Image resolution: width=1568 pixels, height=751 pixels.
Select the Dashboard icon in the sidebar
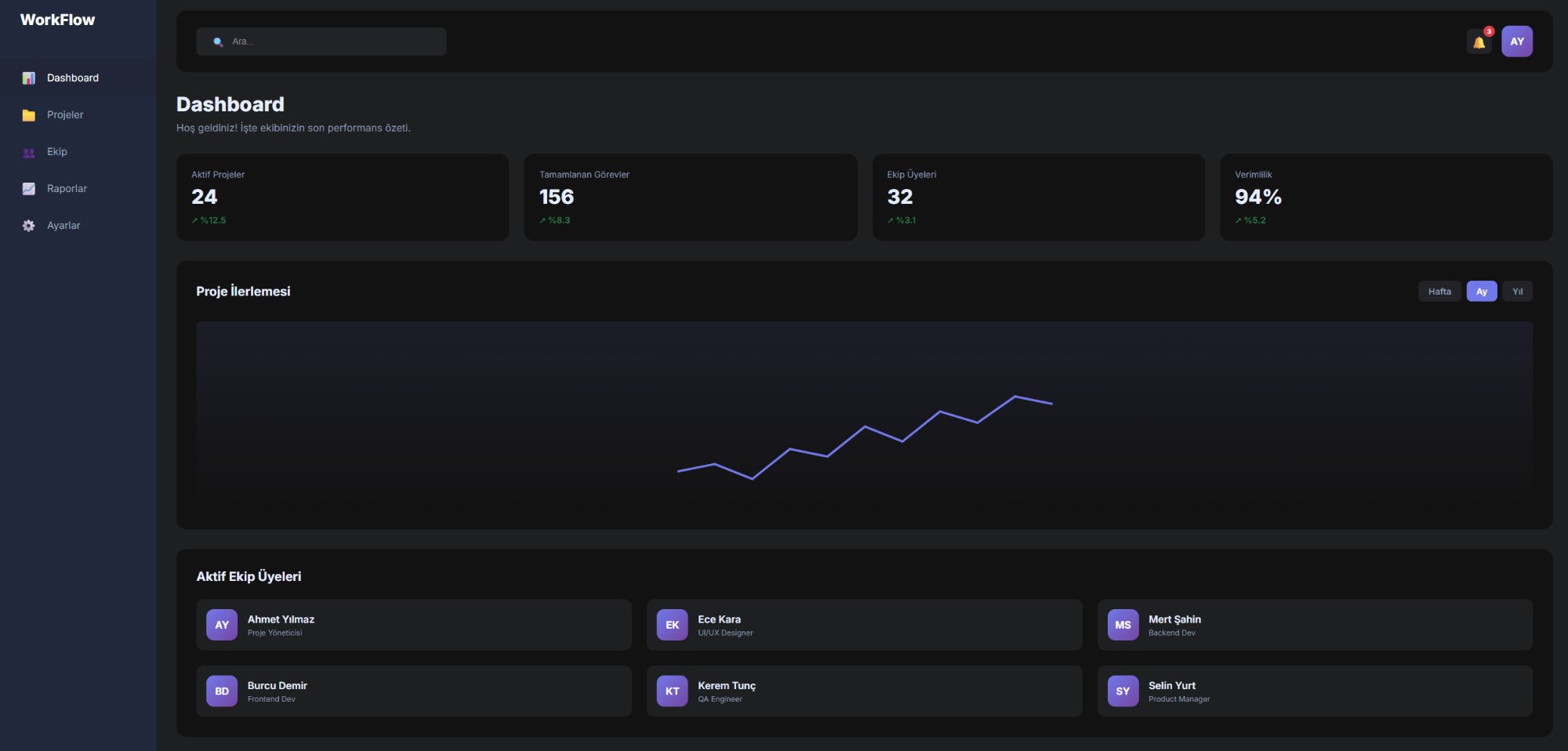point(28,78)
